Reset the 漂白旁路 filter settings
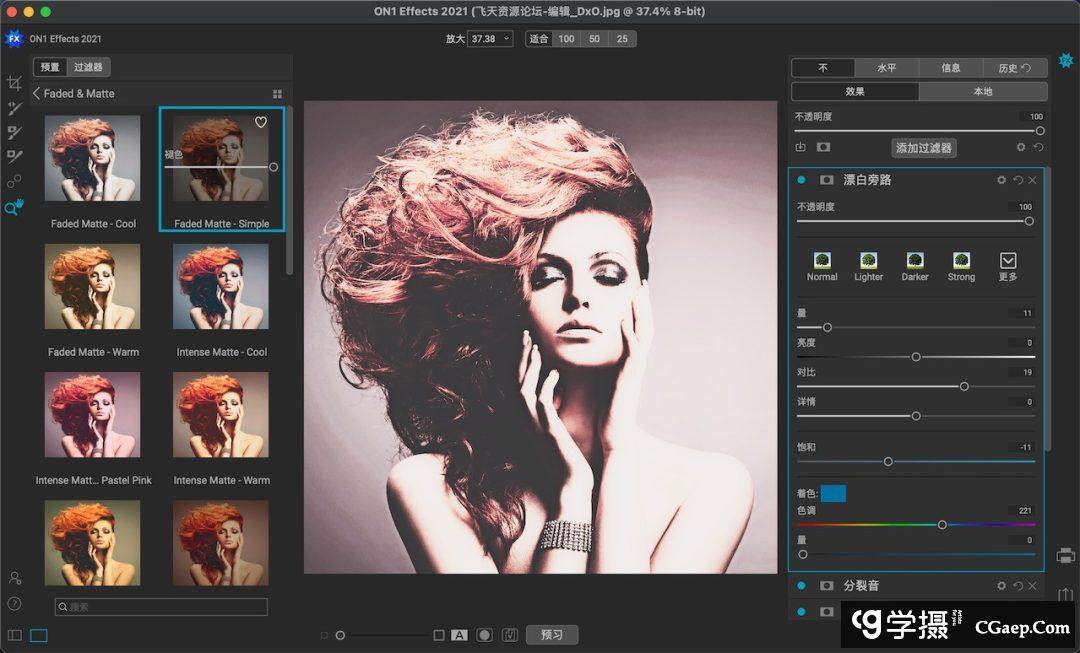 [1018, 180]
